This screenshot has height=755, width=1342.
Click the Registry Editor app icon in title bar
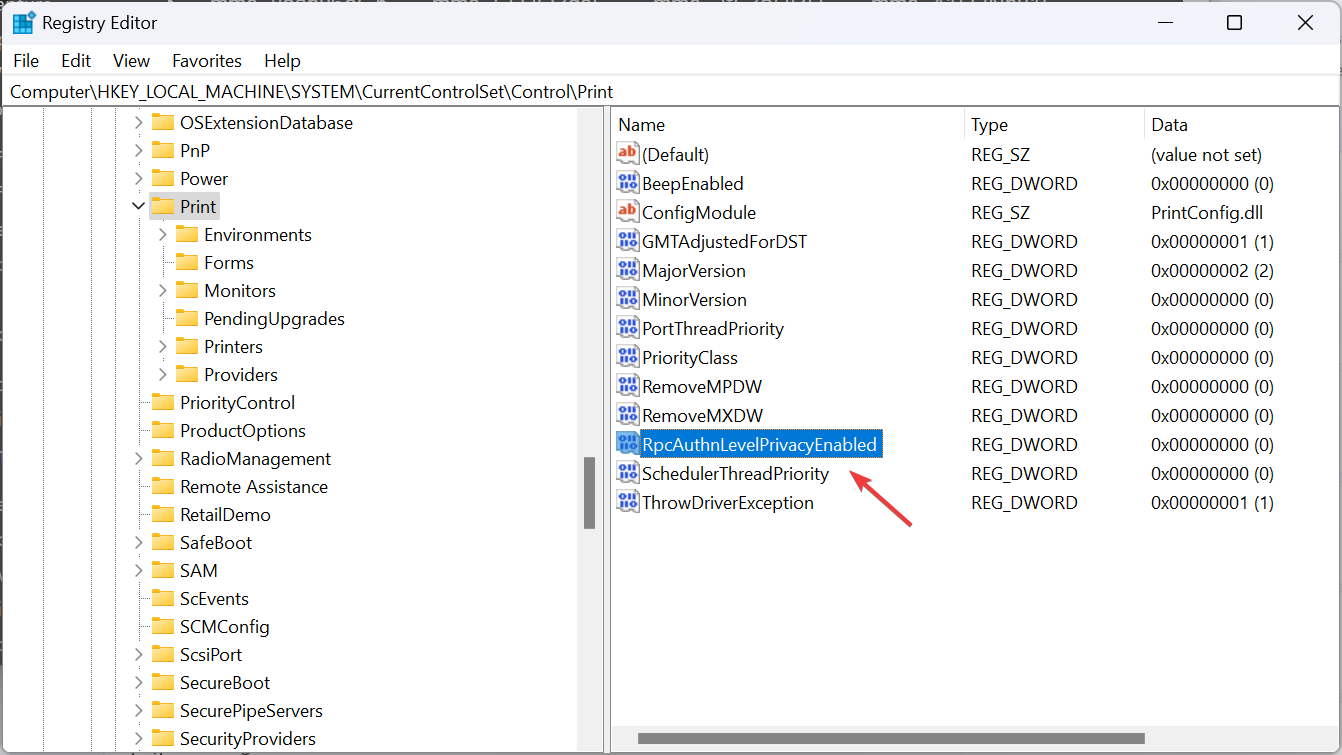point(24,22)
